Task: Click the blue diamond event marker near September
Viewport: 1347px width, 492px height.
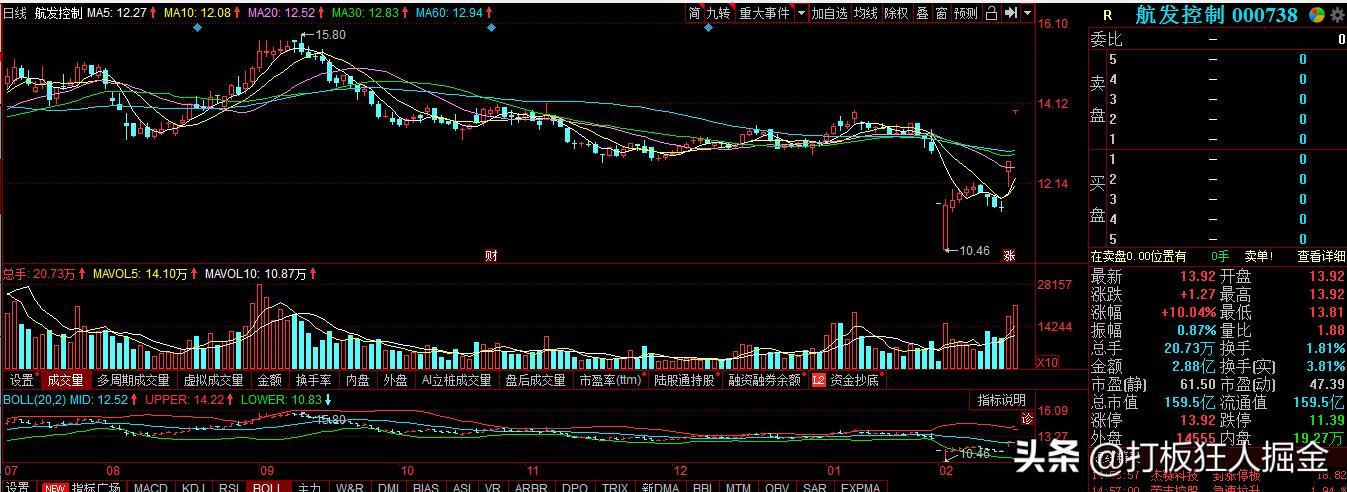Action: pos(196,28)
